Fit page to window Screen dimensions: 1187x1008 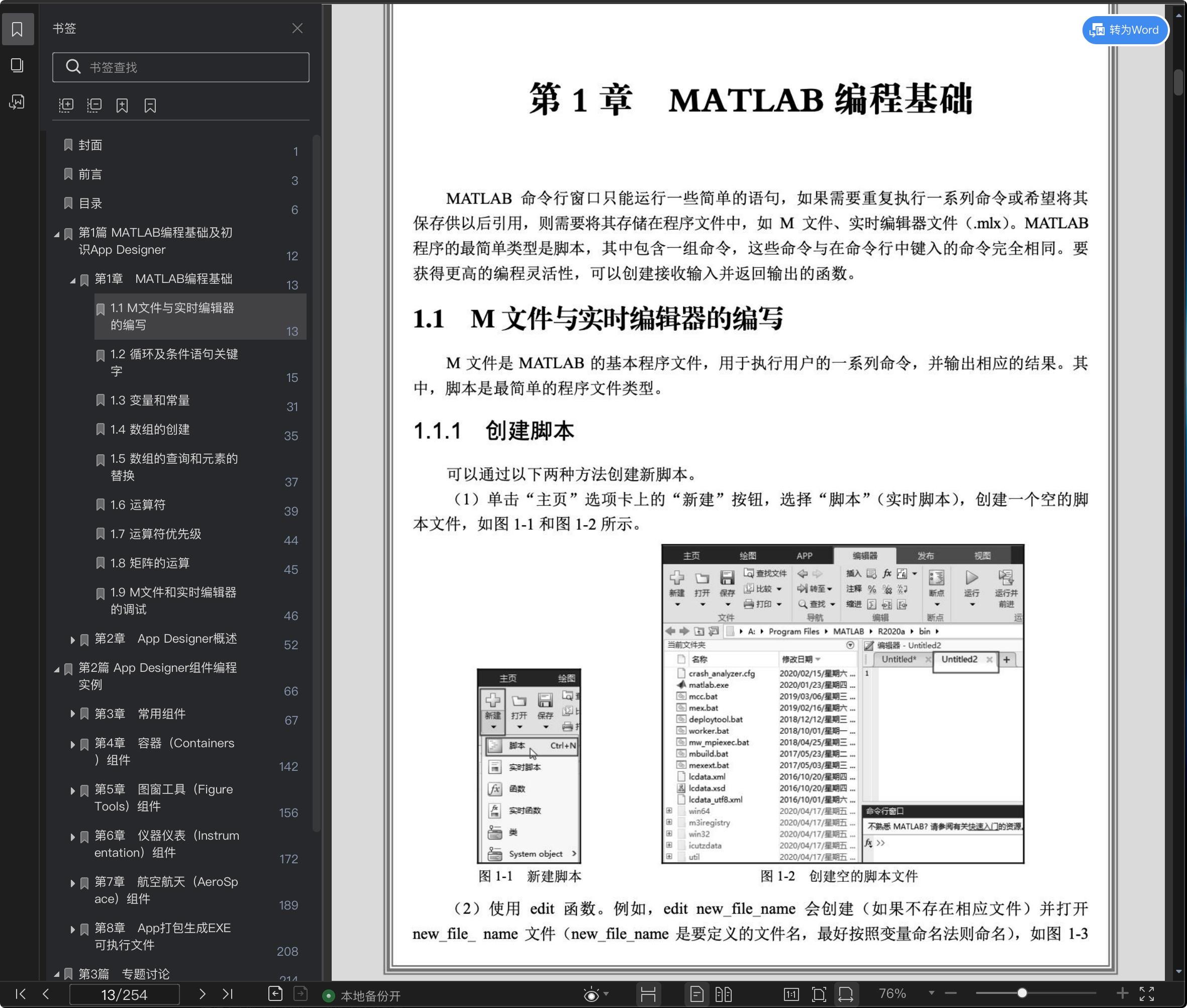(819, 995)
